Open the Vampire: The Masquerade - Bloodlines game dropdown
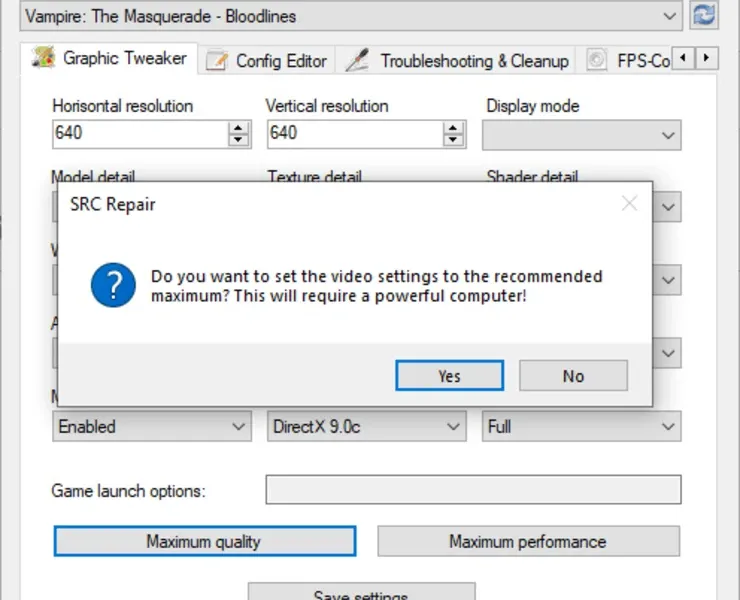This screenshot has width=740, height=600. [x=351, y=16]
